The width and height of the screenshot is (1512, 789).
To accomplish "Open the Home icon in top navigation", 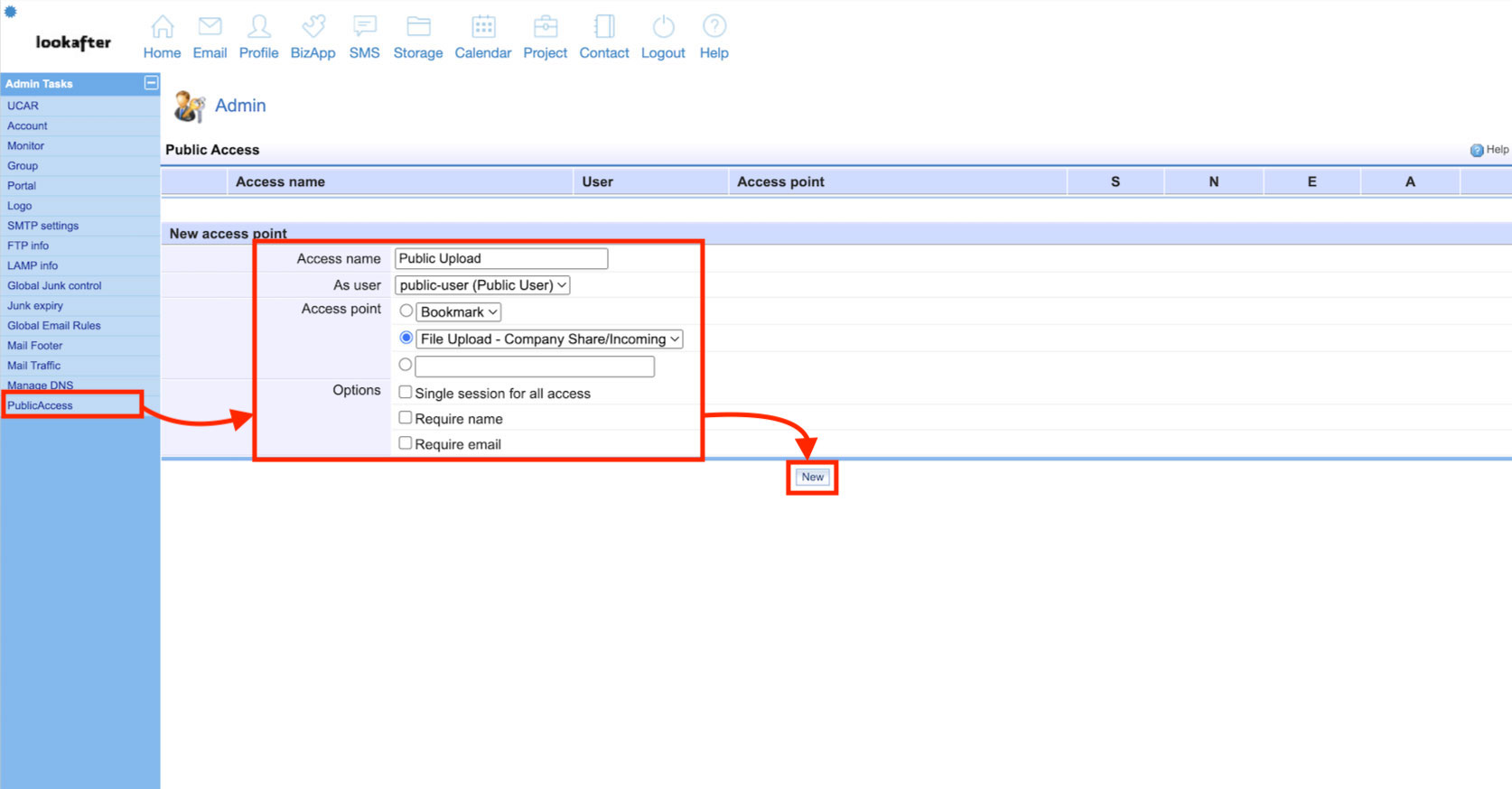I will click(x=163, y=26).
